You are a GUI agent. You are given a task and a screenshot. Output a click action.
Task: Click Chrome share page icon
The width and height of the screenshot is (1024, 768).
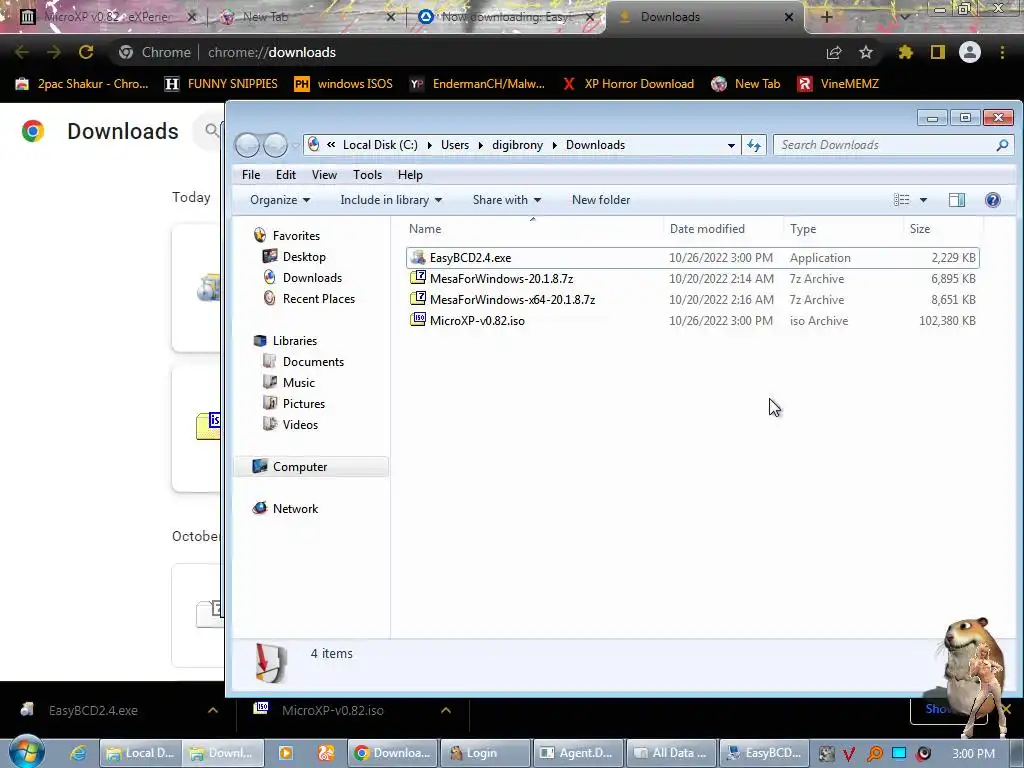834,52
